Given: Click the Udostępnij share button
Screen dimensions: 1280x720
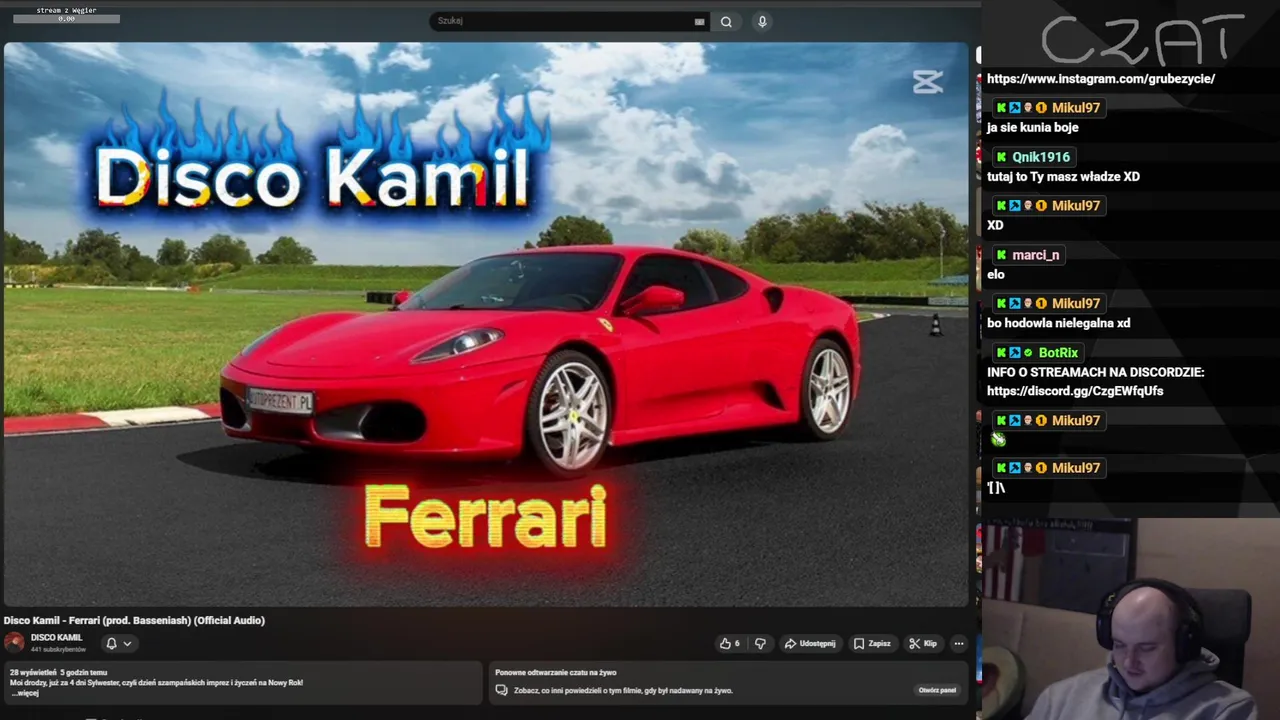Looking at the screenshot, I should (x=810, y=644).
